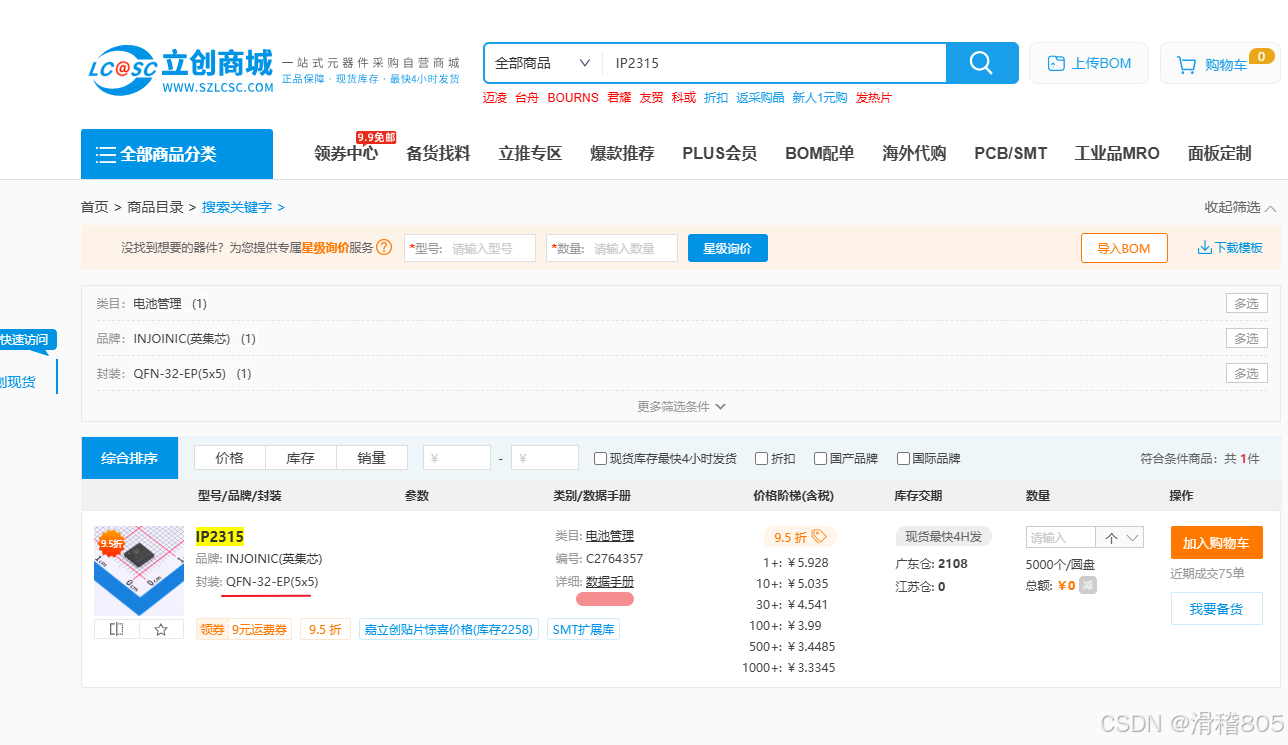
Task: Open 立推专区 menu item
Action: [530, 153]
